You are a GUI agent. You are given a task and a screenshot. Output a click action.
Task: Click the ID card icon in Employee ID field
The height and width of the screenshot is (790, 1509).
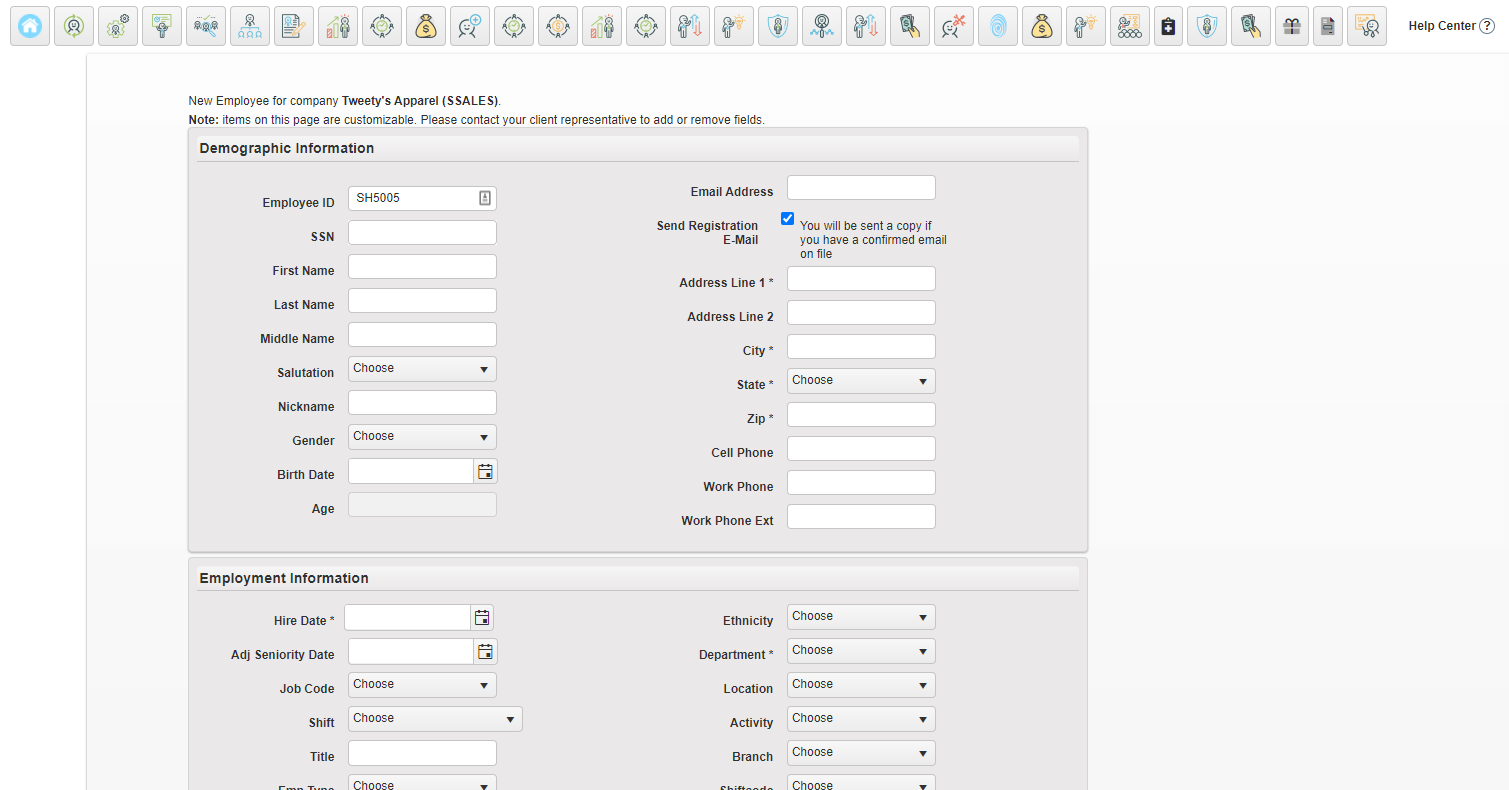point(484,198)
